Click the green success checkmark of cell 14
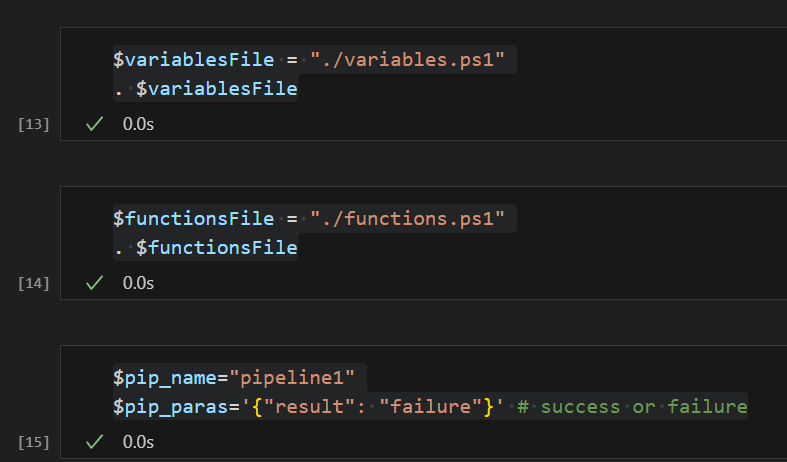This screenshot has height=462, width=787. point(94,283)
